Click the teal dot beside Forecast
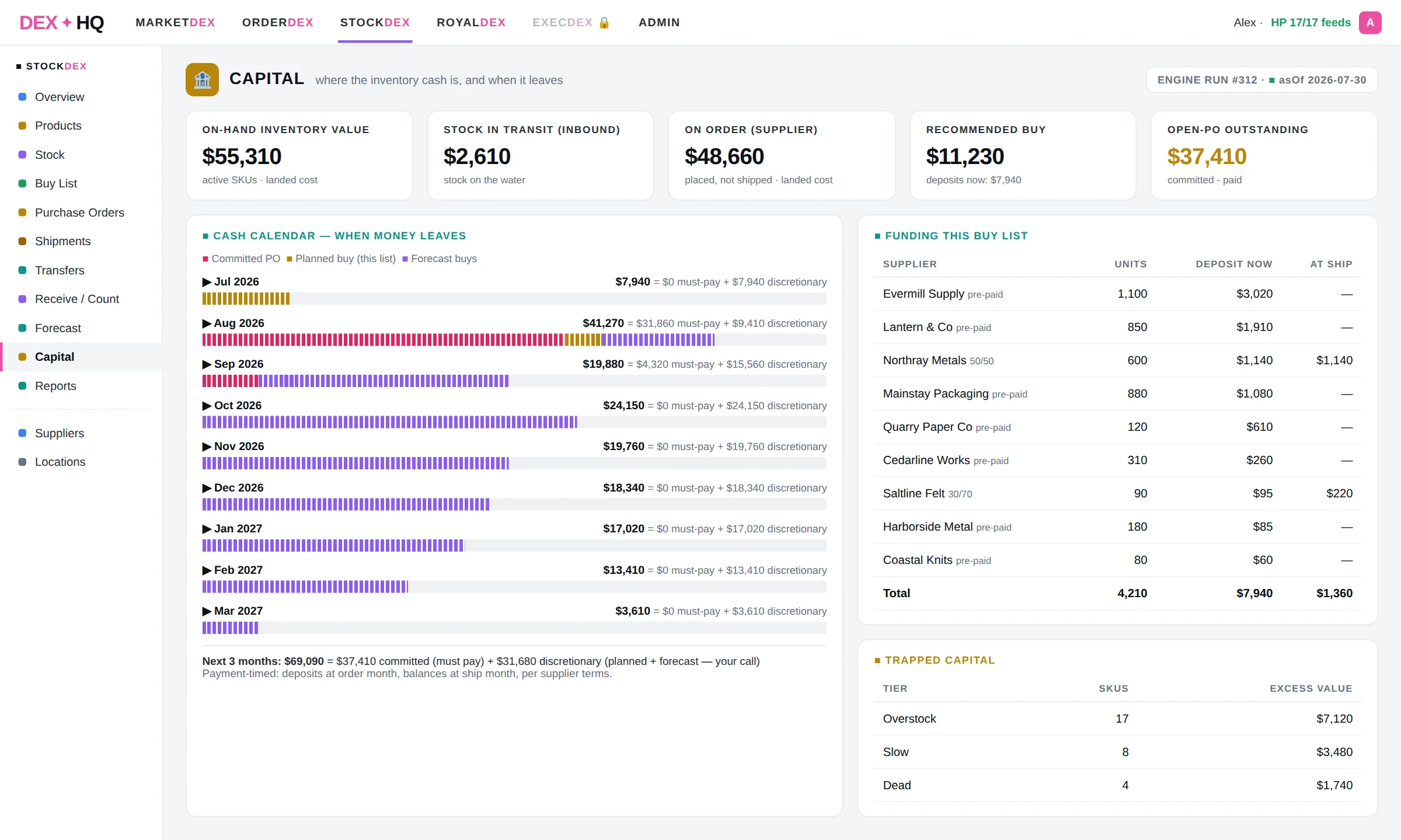Viewport: 1401px width, 840px height. (x=22, y=328)
